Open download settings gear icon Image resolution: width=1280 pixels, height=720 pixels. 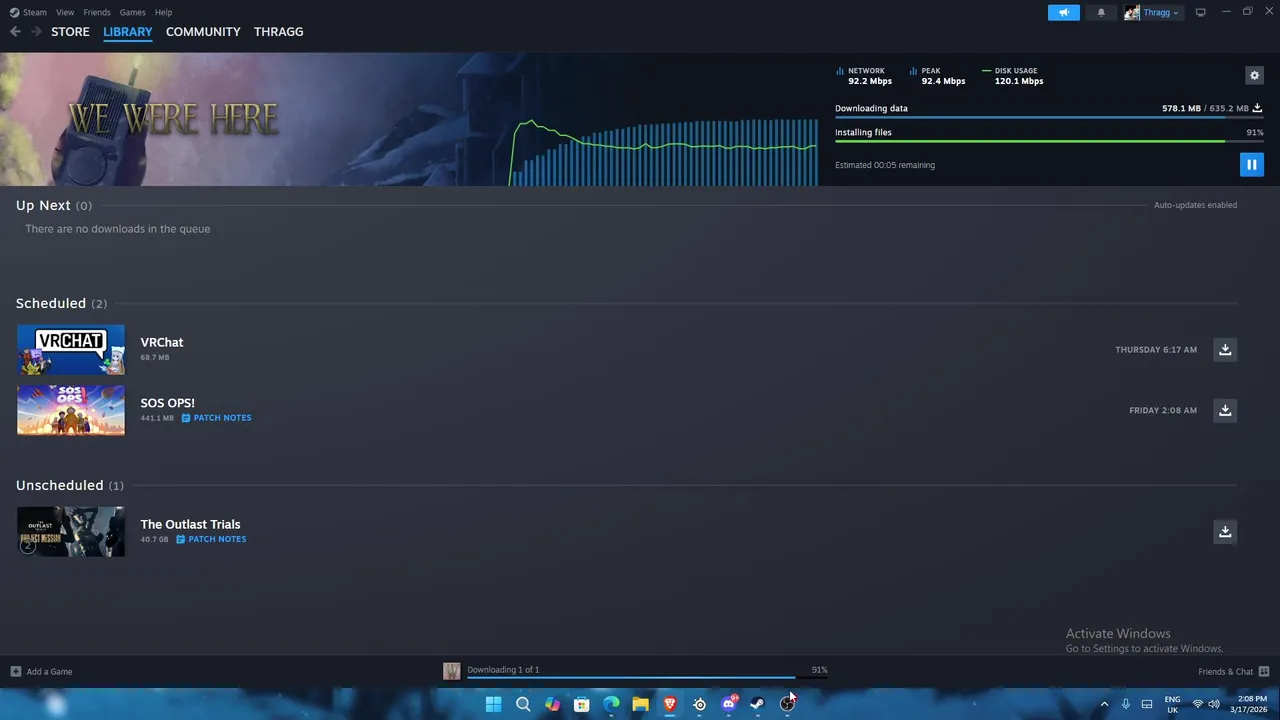click(1254, 75)
